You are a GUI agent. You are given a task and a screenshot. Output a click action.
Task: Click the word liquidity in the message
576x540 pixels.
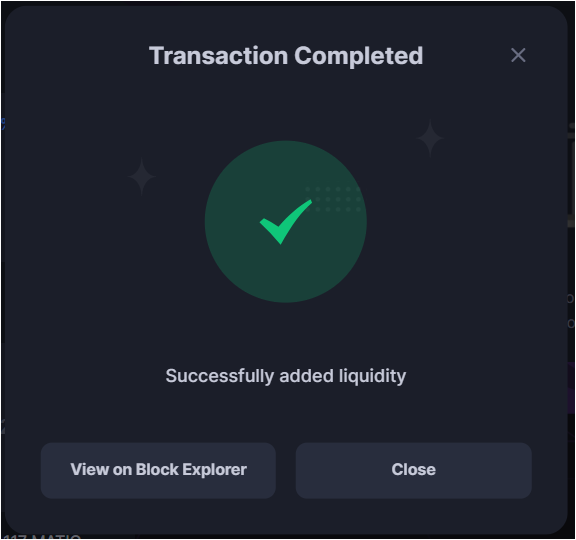tap(372, 376)
